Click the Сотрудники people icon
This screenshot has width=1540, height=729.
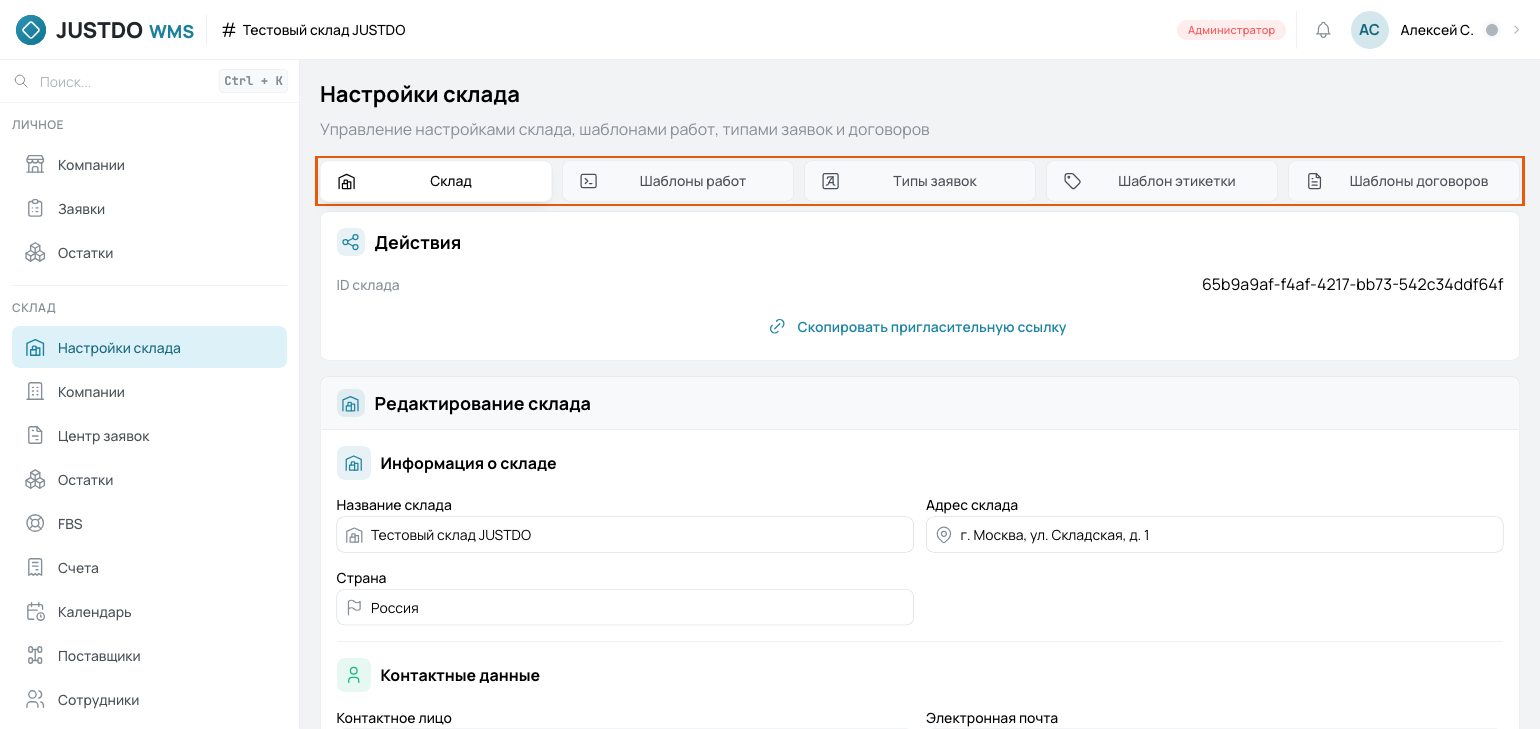point(35,700)
